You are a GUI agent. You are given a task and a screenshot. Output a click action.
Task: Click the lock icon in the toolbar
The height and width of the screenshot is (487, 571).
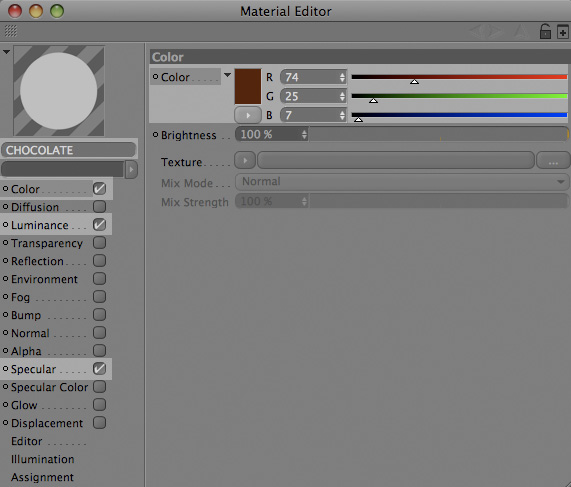point(545,31)
